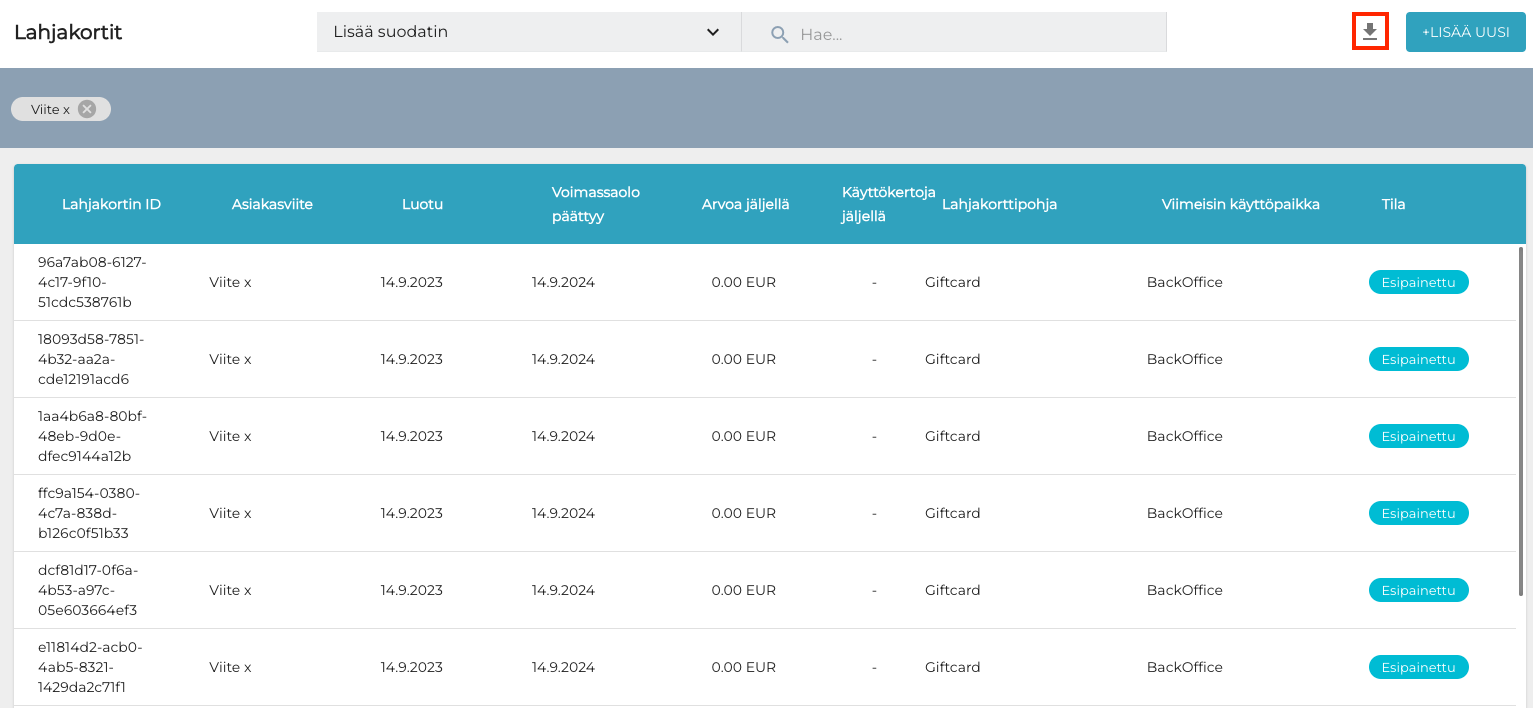Sort by 'Voimassaolo päättyy' column header

(x=595, y=204)
